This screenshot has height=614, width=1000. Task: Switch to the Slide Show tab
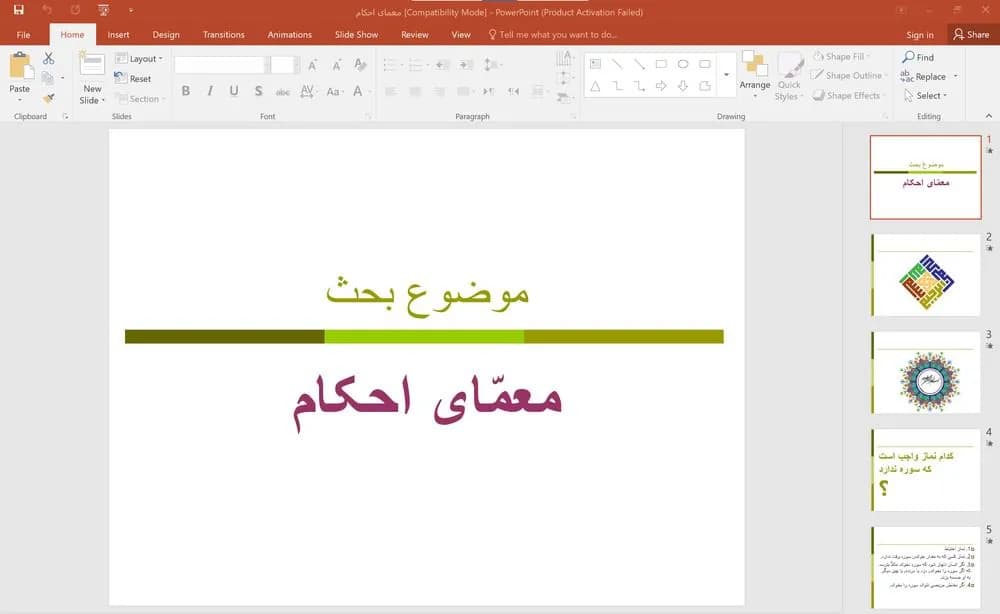pyautogui.click(x=357, y=34)
